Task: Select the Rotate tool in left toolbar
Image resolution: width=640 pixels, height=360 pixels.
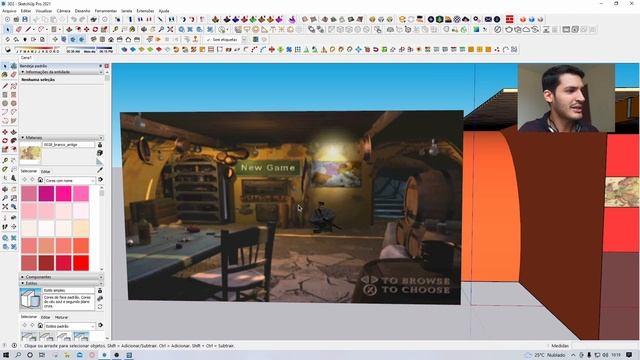Action: (x=4, y=141)
